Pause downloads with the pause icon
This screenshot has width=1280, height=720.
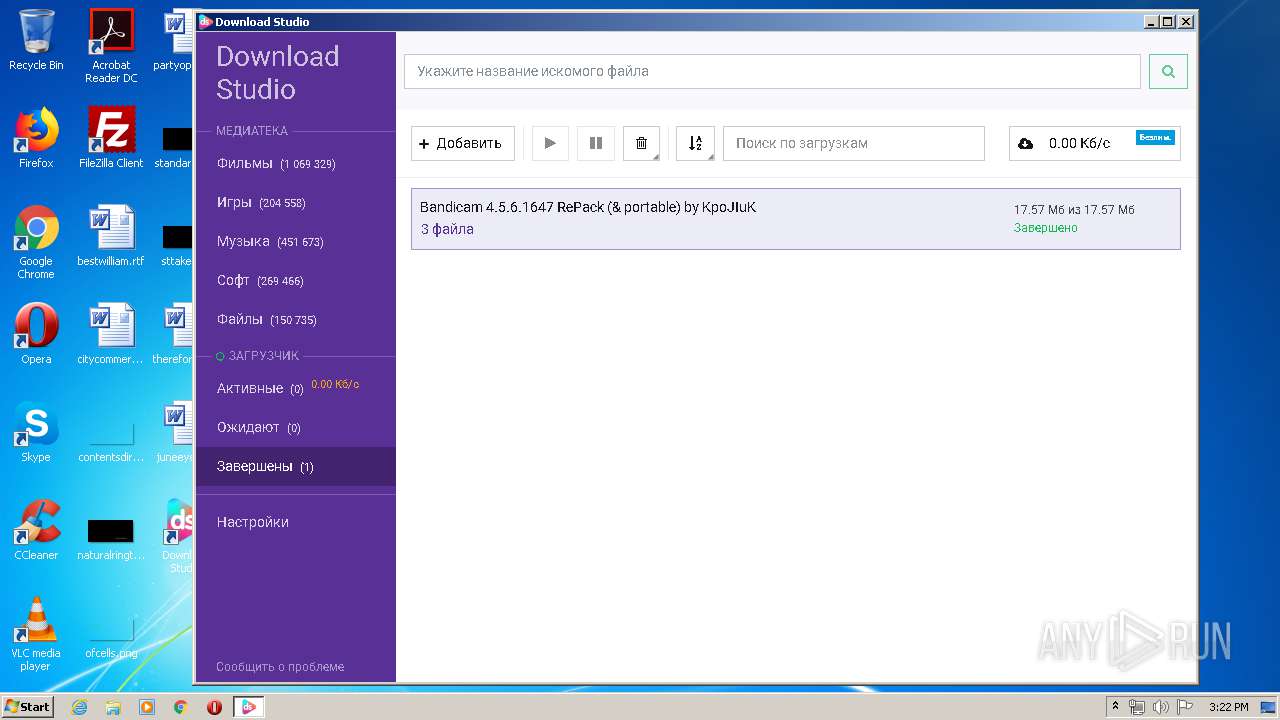[x=596, y=143]
